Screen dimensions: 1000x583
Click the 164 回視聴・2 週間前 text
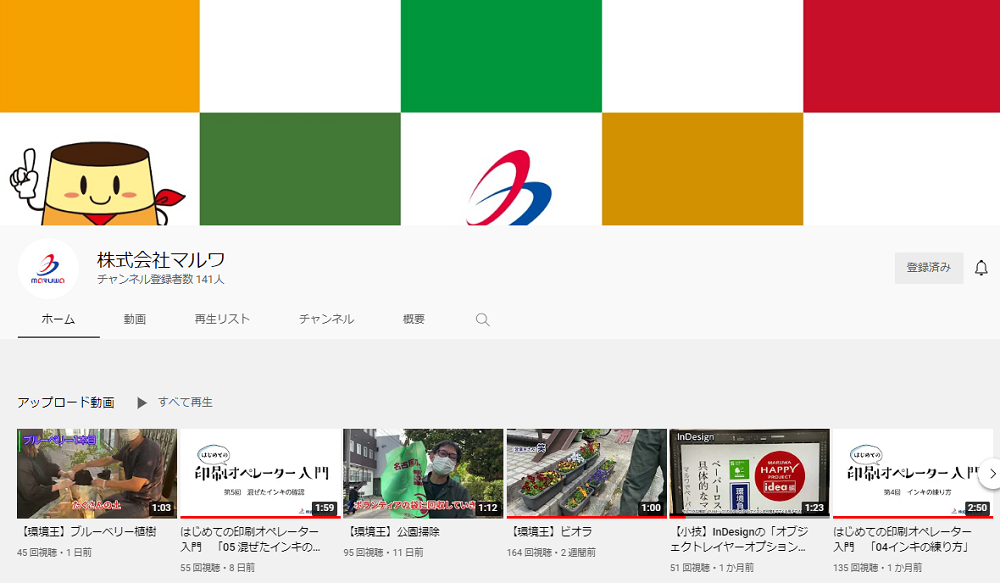tap(551, 552)
